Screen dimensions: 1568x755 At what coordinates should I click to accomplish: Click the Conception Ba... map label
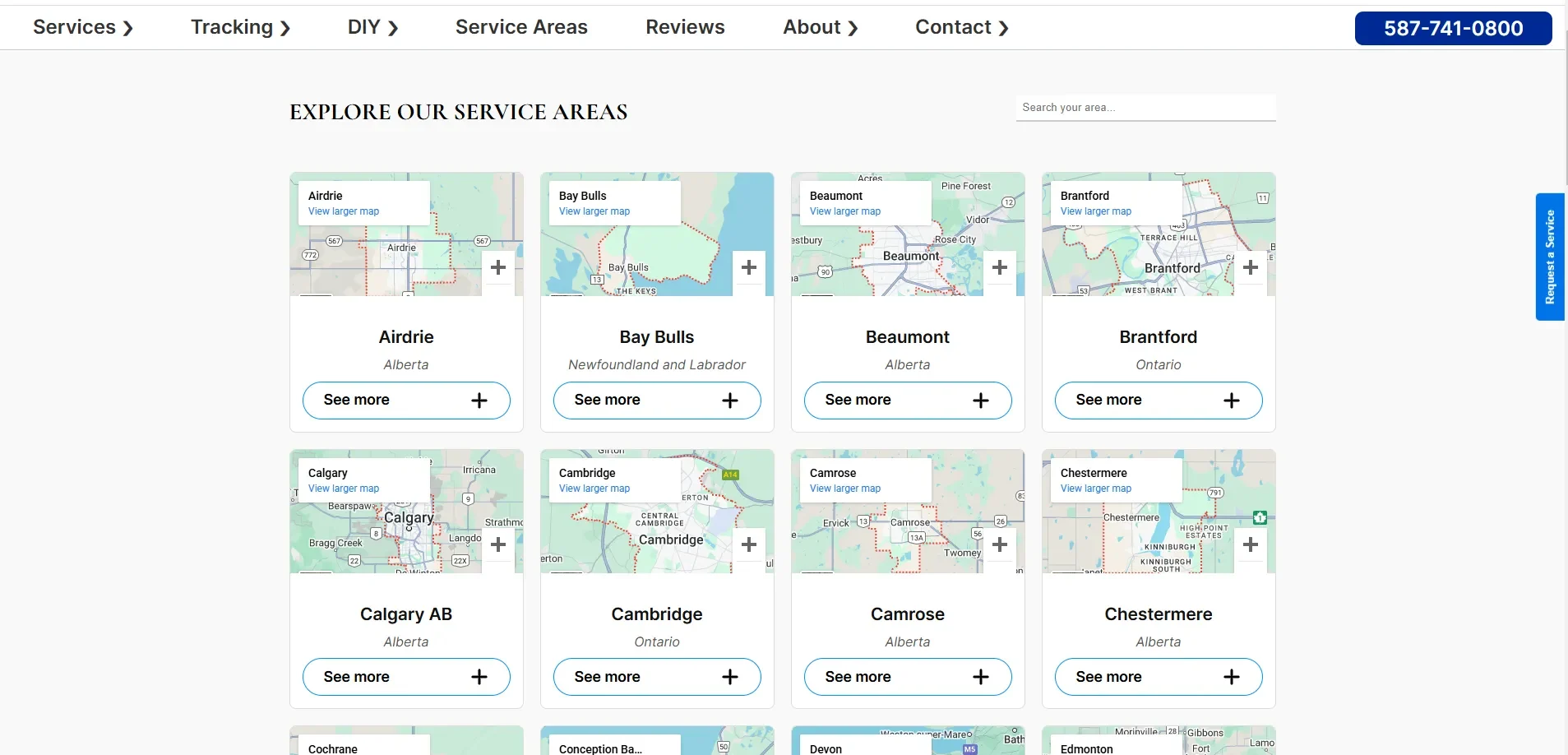pyautogui.click(x=600, y=748)
